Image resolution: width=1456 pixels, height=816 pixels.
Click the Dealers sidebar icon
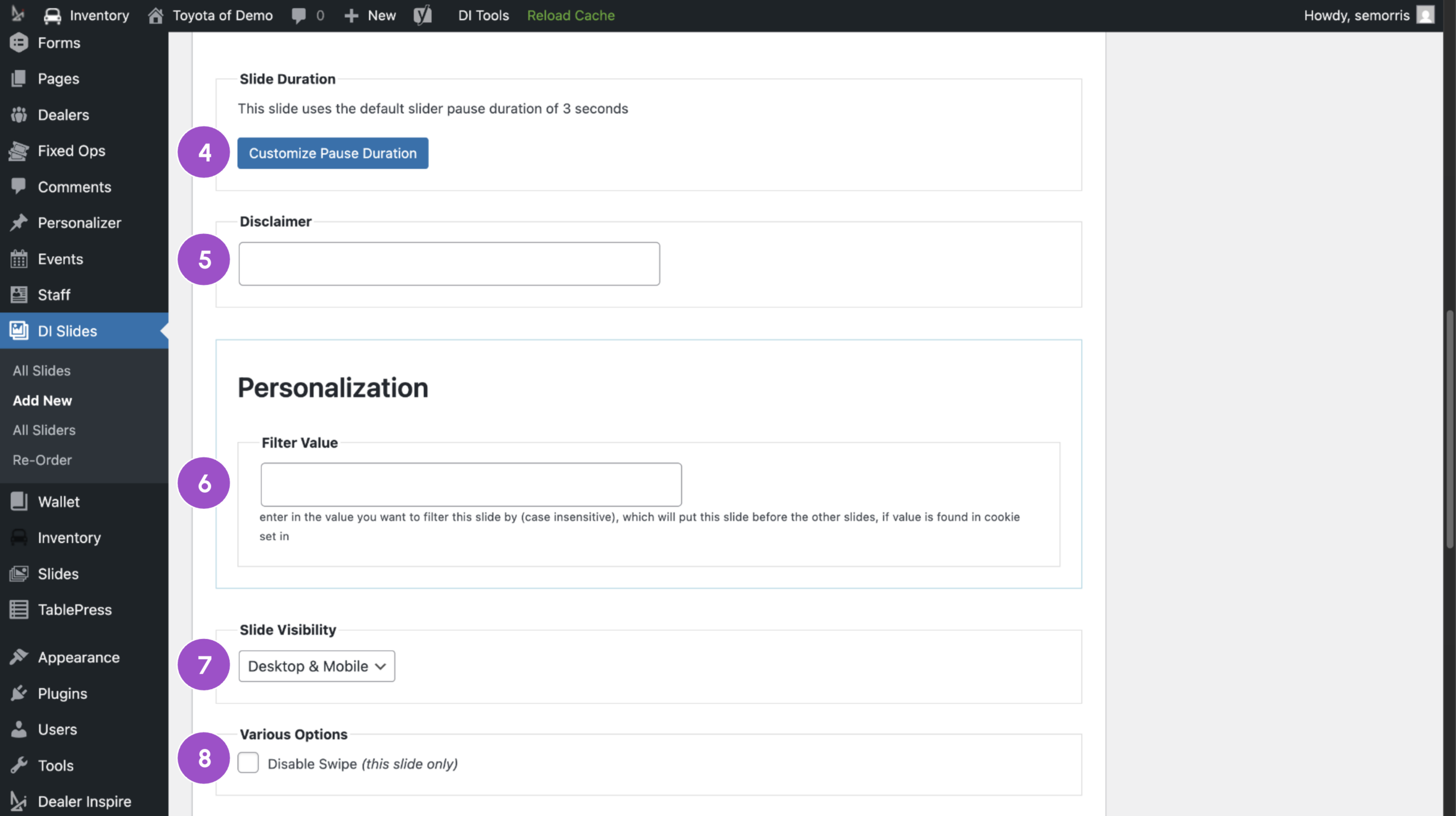[x=19, y=114]
